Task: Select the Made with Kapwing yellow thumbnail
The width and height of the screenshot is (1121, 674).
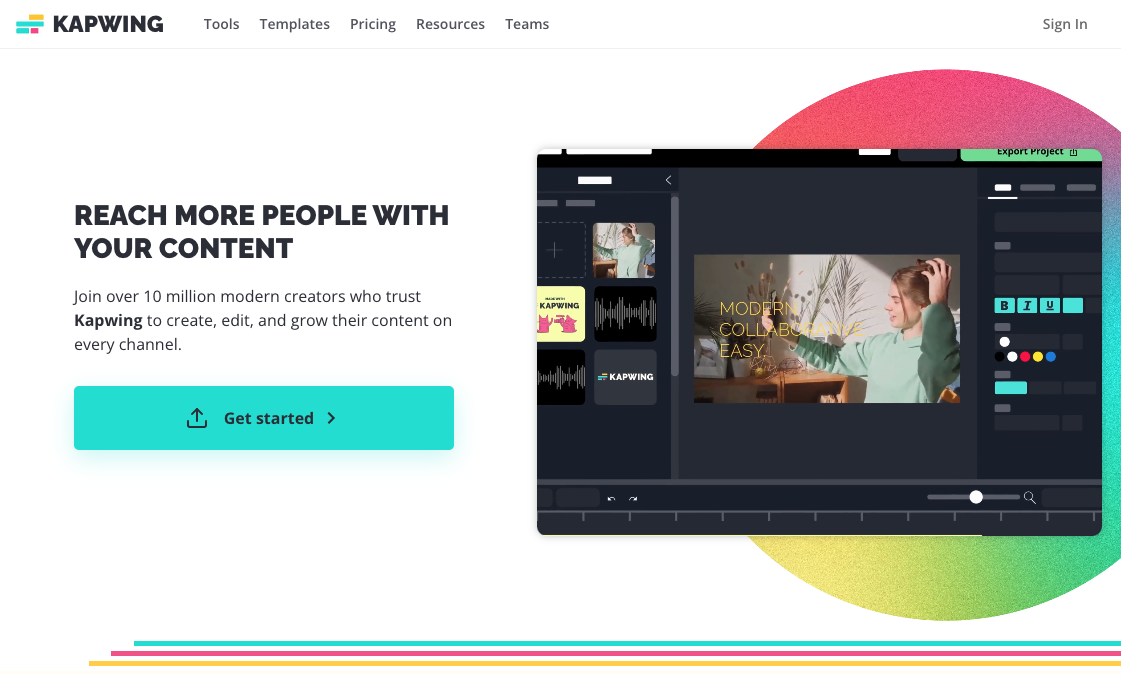Action: [x=560, y=314]
